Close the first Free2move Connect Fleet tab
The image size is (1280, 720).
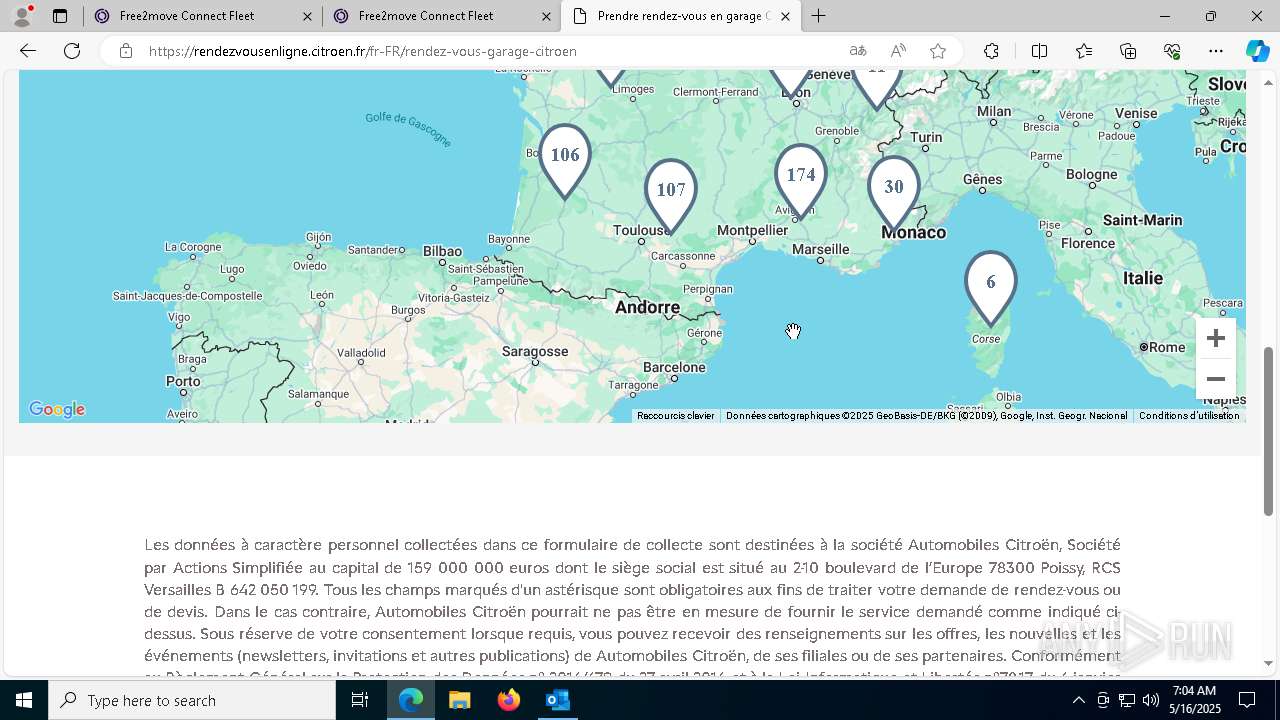307,16
